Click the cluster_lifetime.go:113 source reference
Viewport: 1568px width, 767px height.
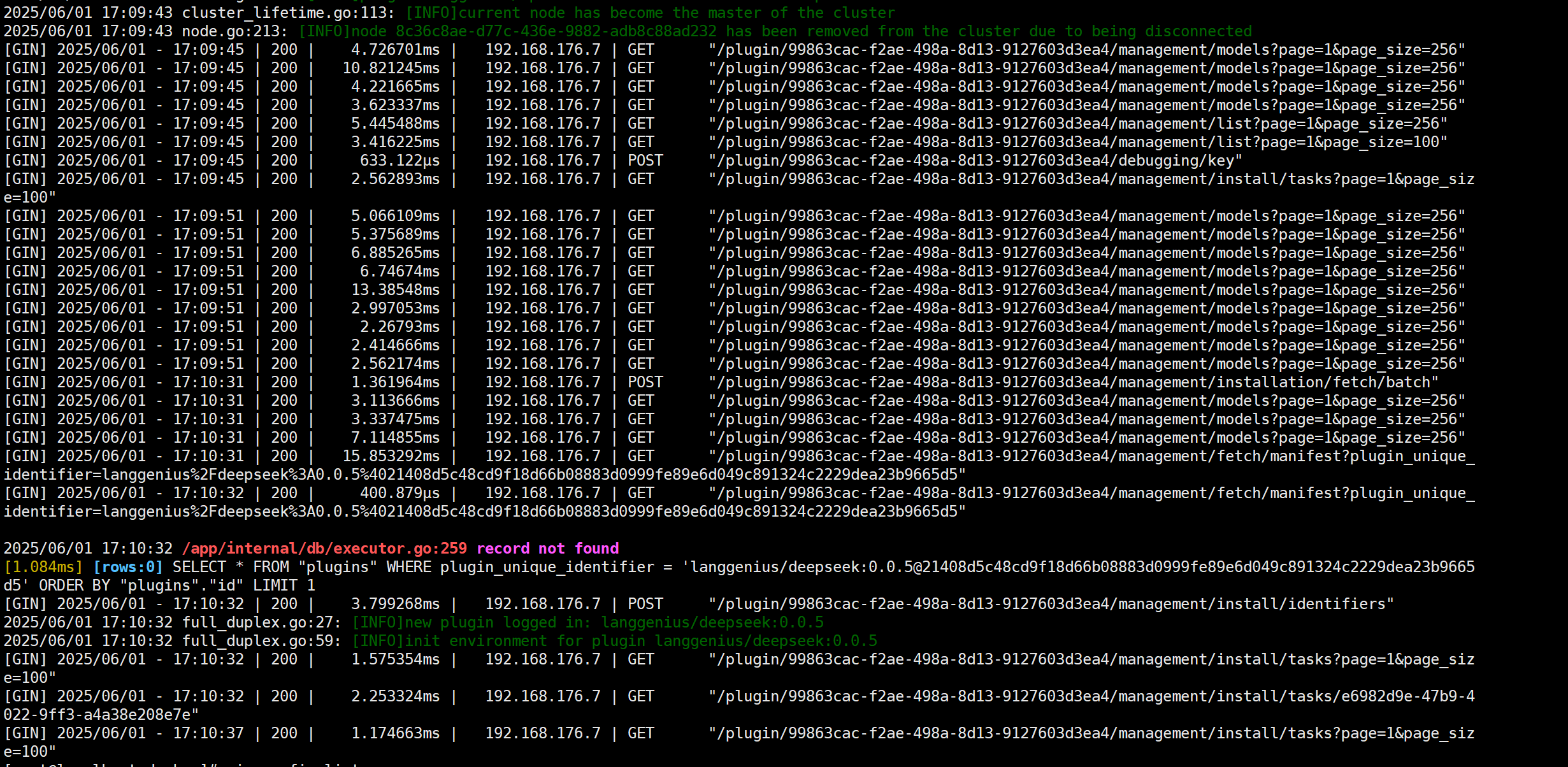click(x=289, y=13)
